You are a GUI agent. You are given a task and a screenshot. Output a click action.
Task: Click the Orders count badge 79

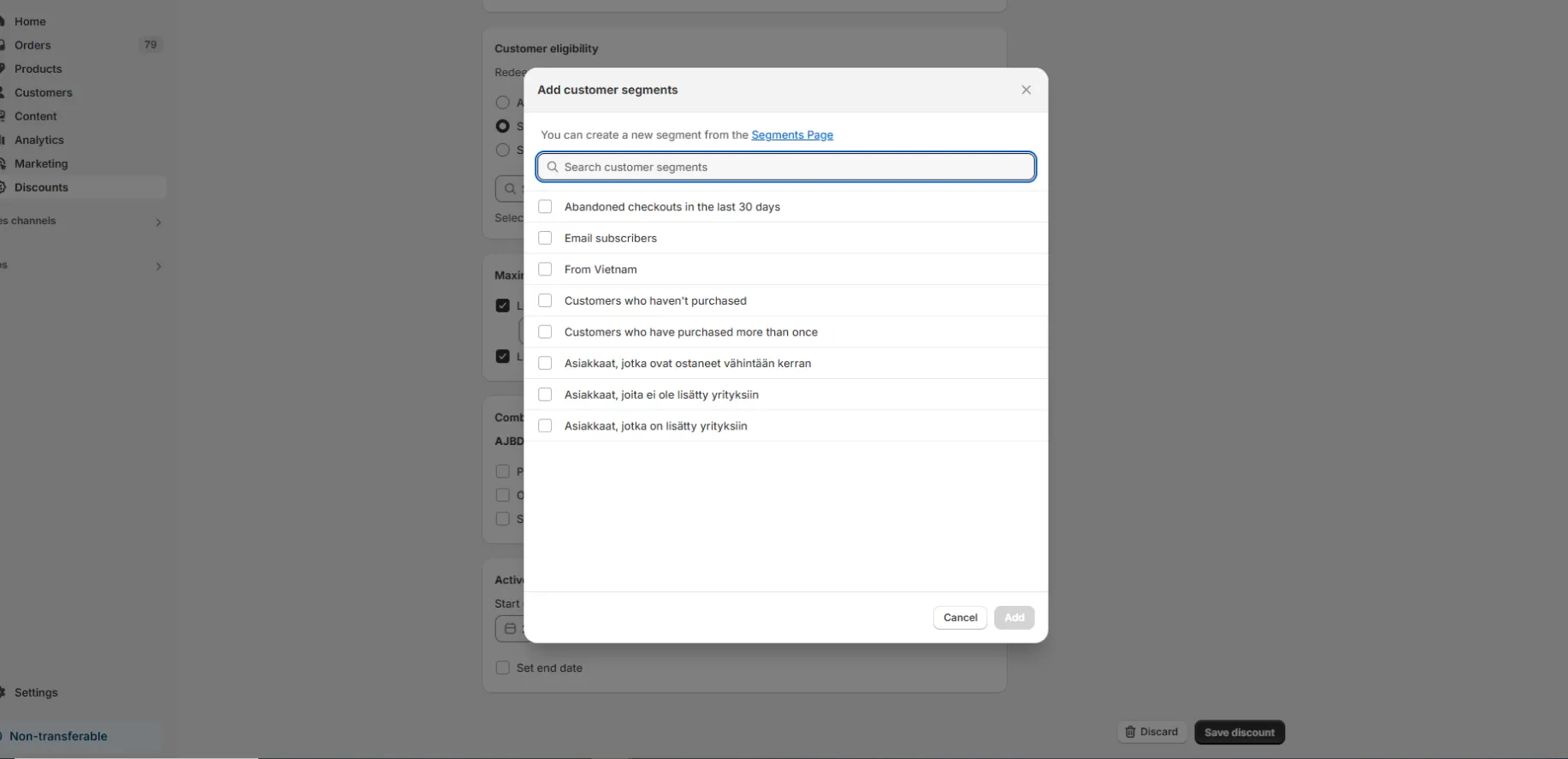(x=151, y=44)
